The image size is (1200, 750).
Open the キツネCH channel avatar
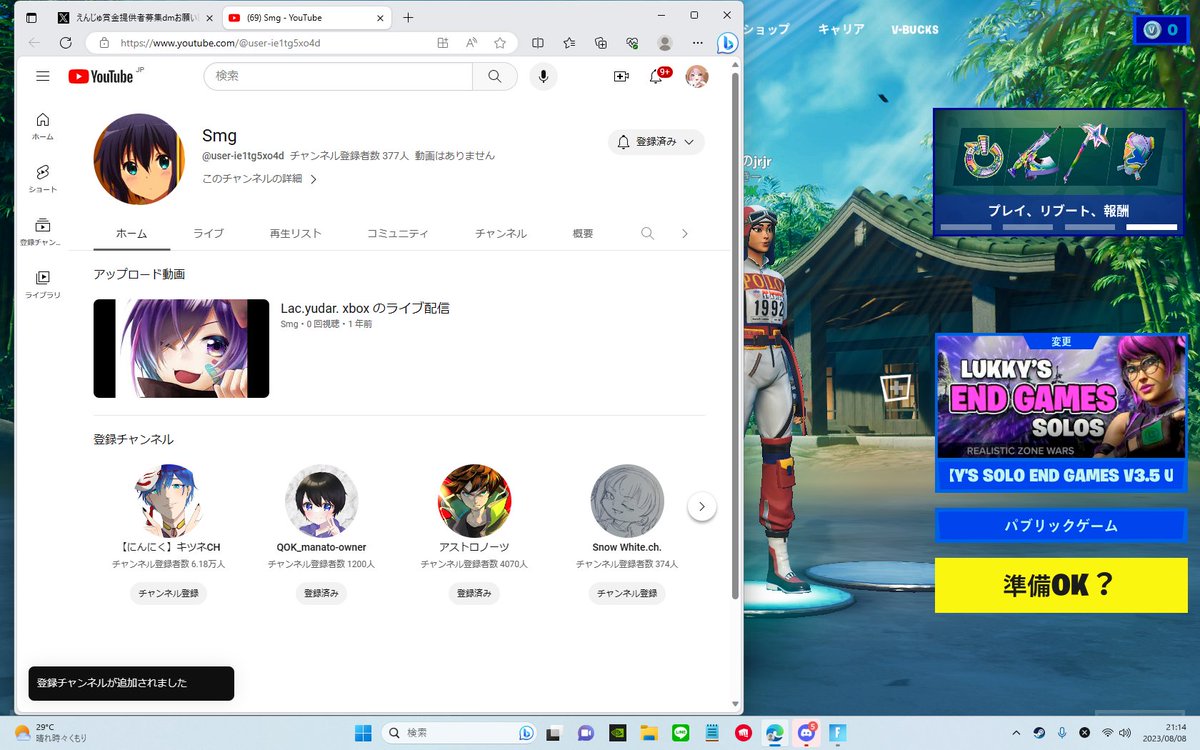168,501
